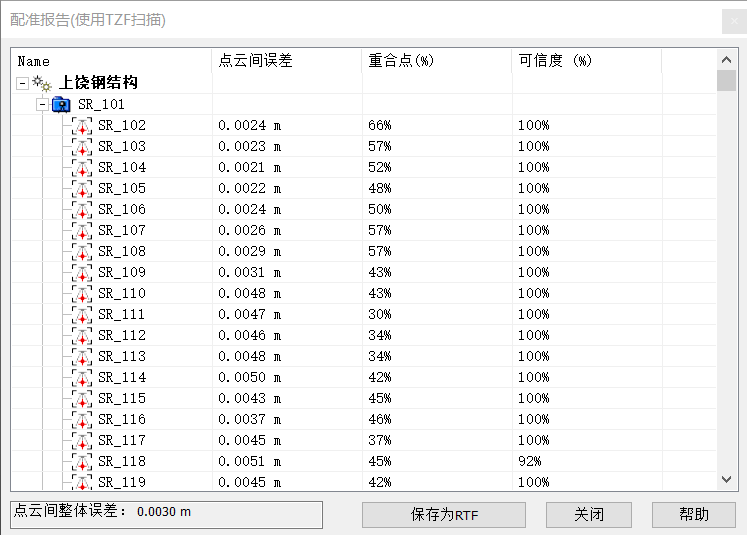This screenshot has height=535, width=747.
Task: Click the 100% confidence value of SR_106
Action: [534, 209]
